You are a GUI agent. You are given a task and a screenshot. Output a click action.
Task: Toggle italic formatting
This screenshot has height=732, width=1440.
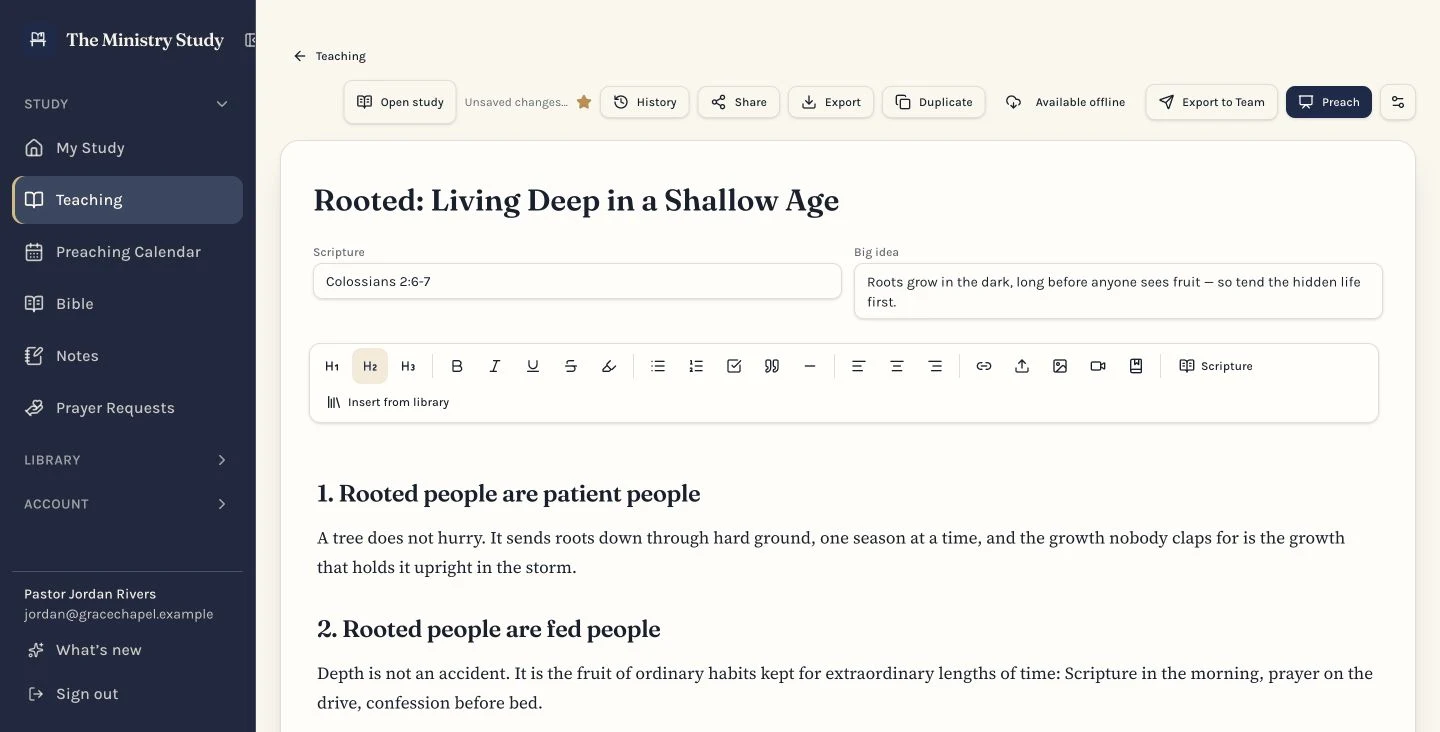pyautogui.click(x=495, y=366)
